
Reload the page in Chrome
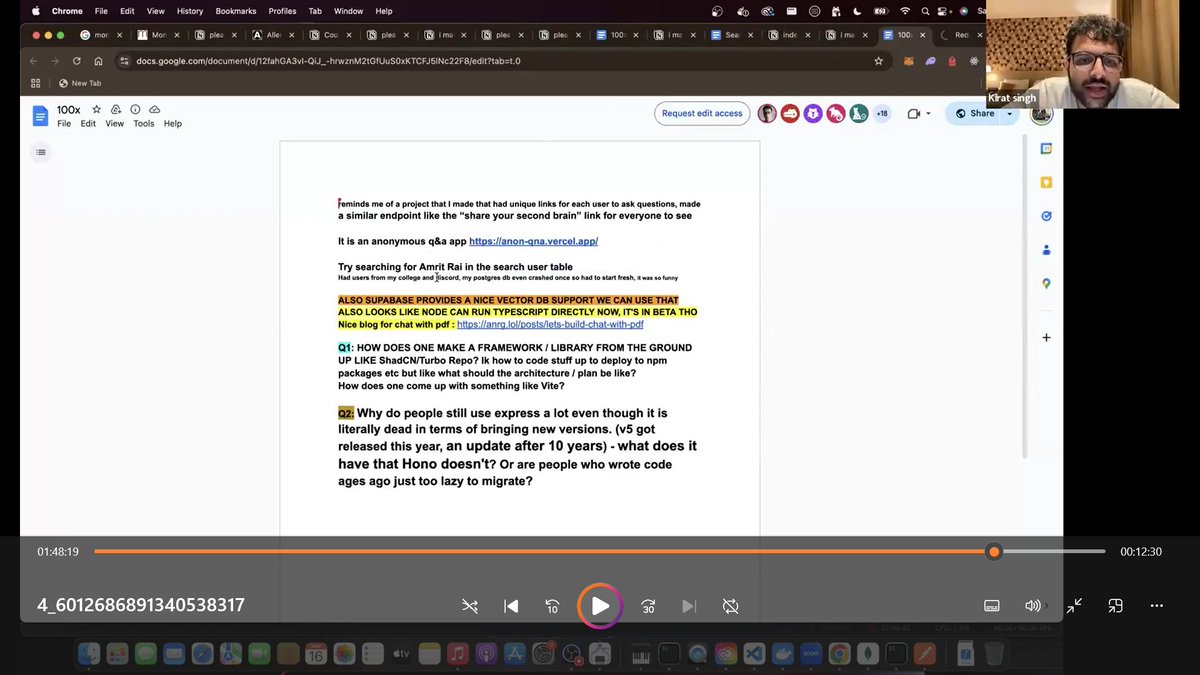pyautogui.click(x=77, y=61)
